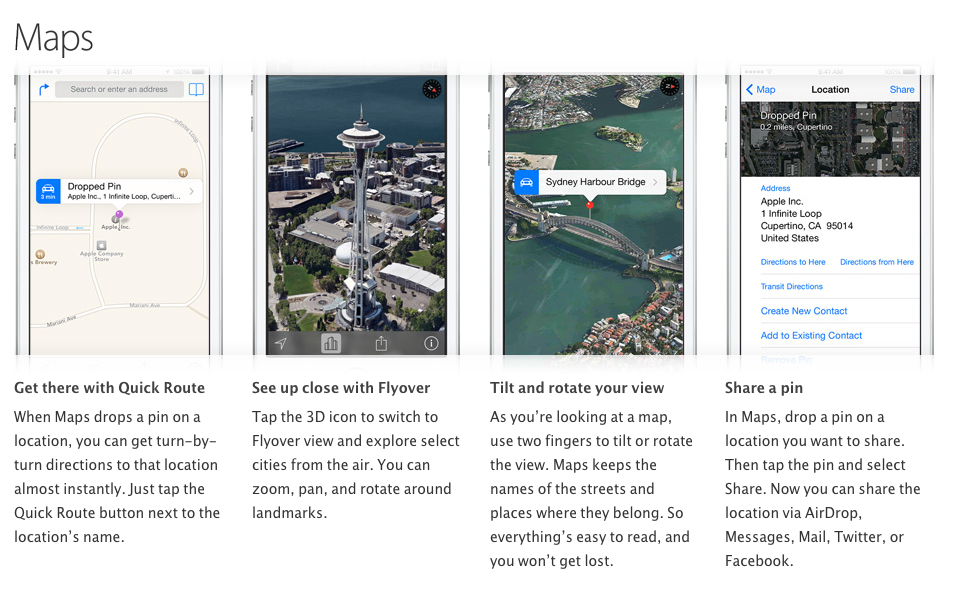
Task: Go back using the Map chevron
Action: [760, 89]
